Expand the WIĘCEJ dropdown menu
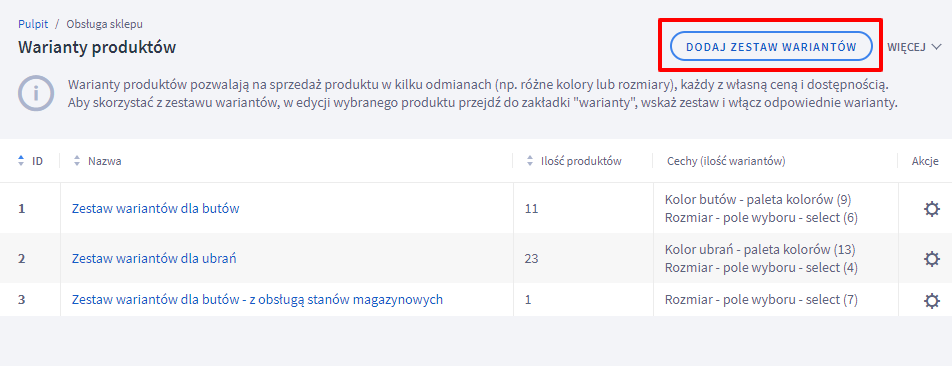 [914, 47]
